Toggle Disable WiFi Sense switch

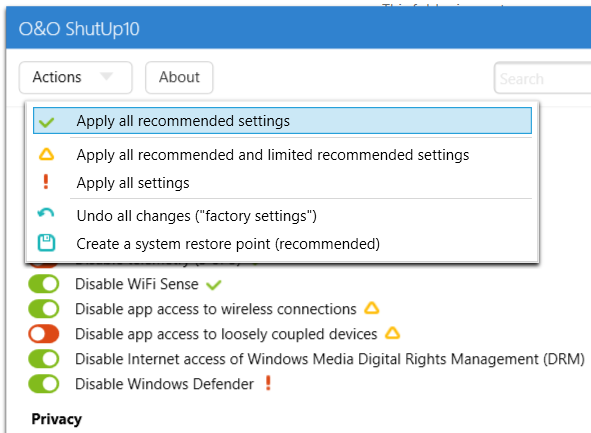point(44,284)
